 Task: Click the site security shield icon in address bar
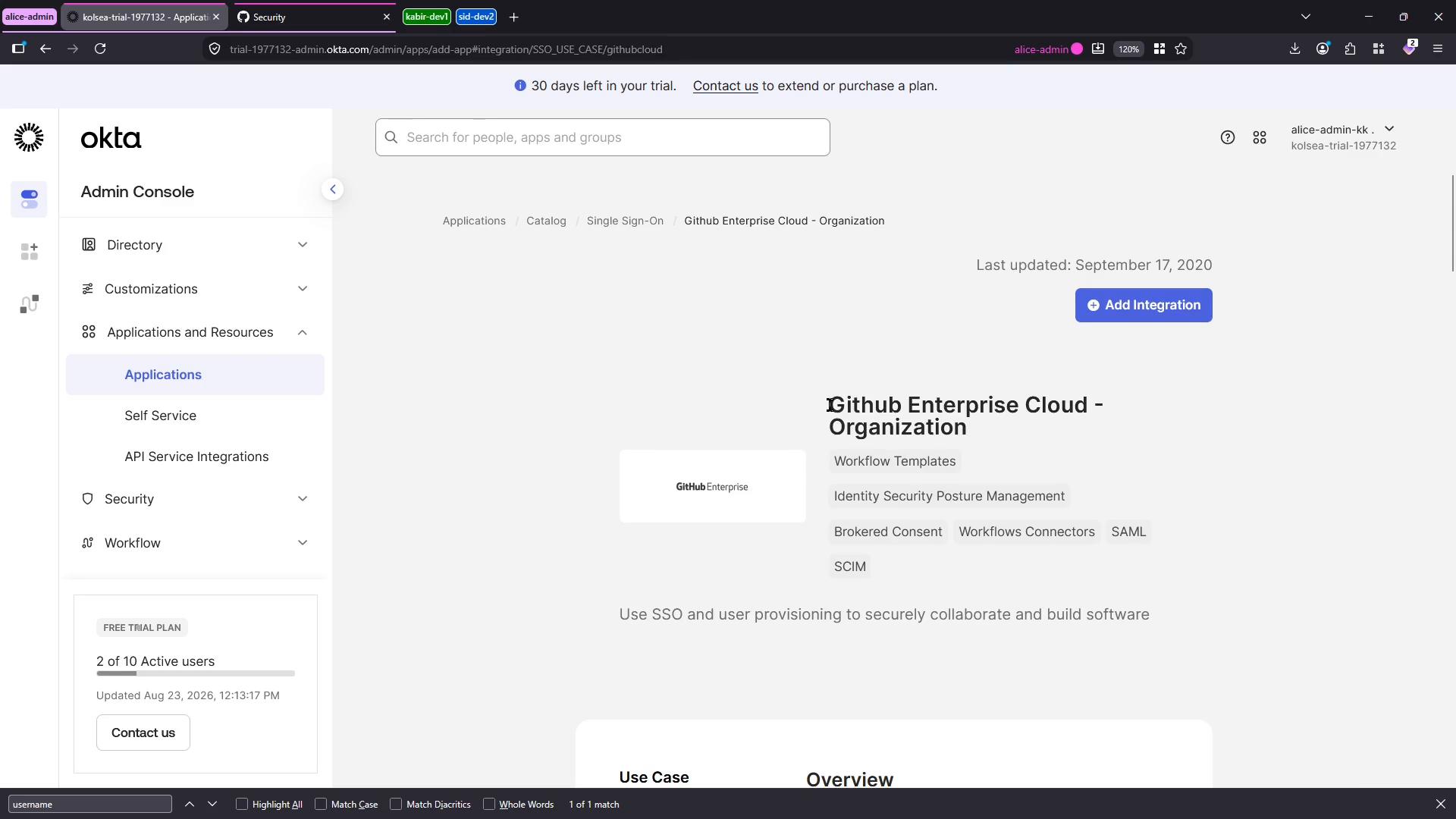pyautogui.click(x=215, y=49)
